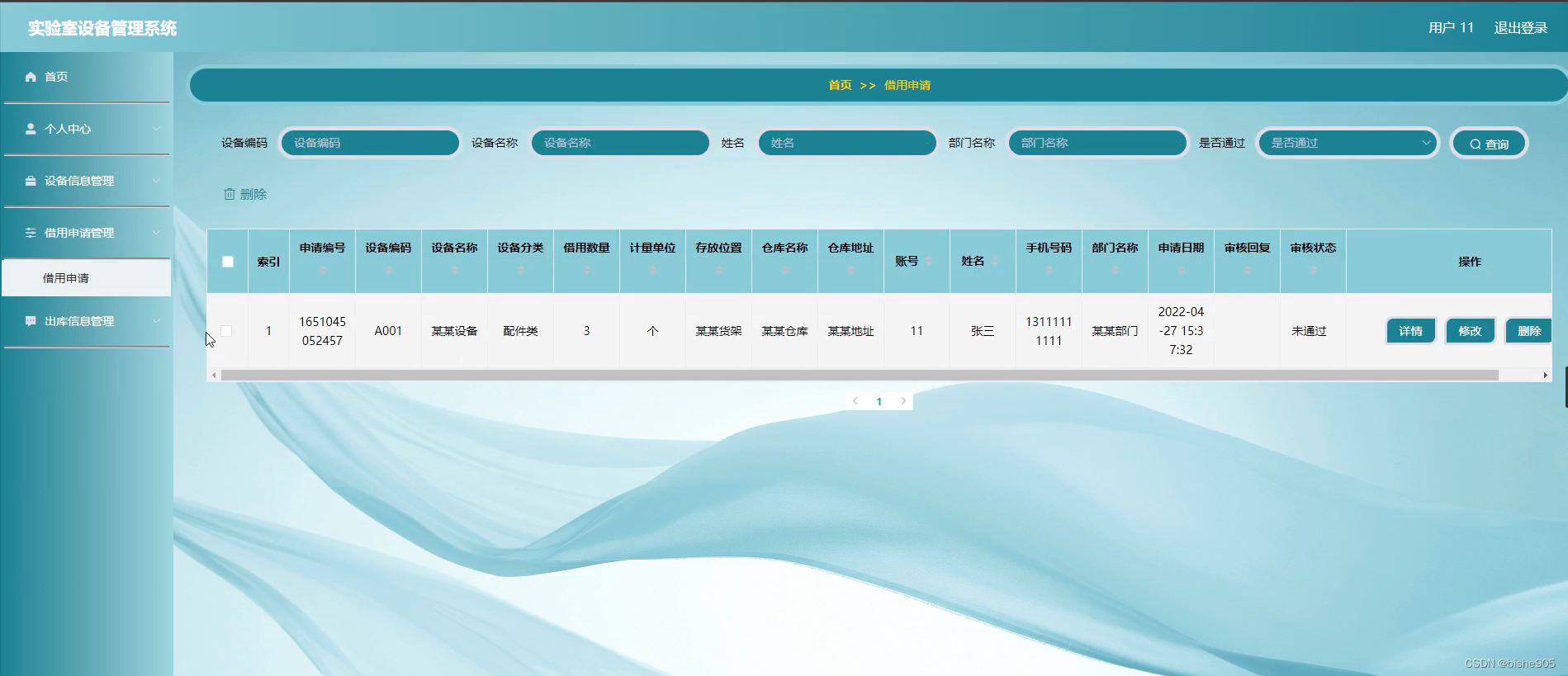Click 退出登录 to log out
The height and width of the screenshot is (676, 1568).
tap(1520, 28)
